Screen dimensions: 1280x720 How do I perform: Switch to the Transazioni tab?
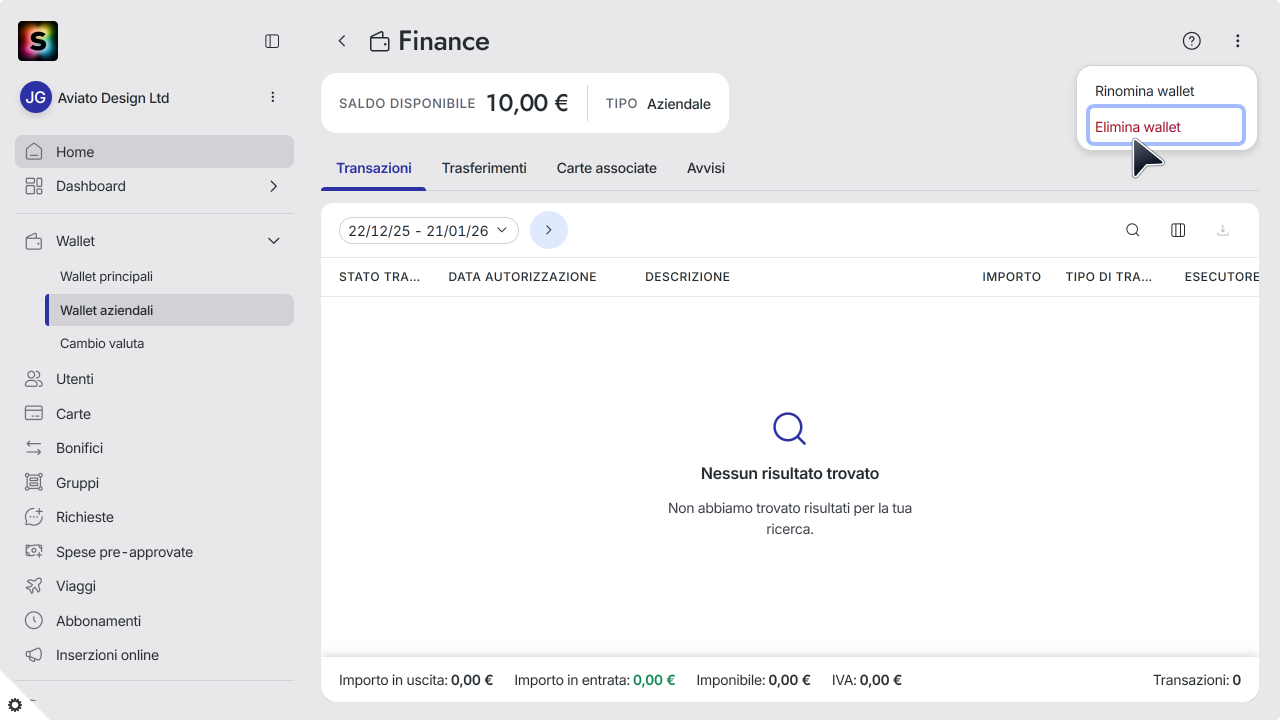pyautogui.click(x=374, y=168)
